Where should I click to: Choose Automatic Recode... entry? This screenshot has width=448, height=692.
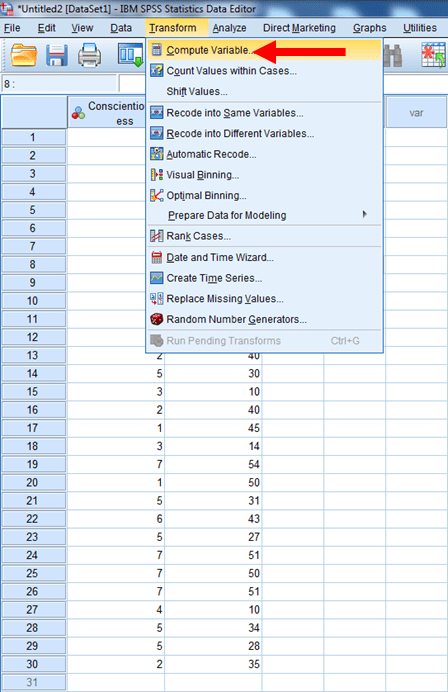coord(264,154)
